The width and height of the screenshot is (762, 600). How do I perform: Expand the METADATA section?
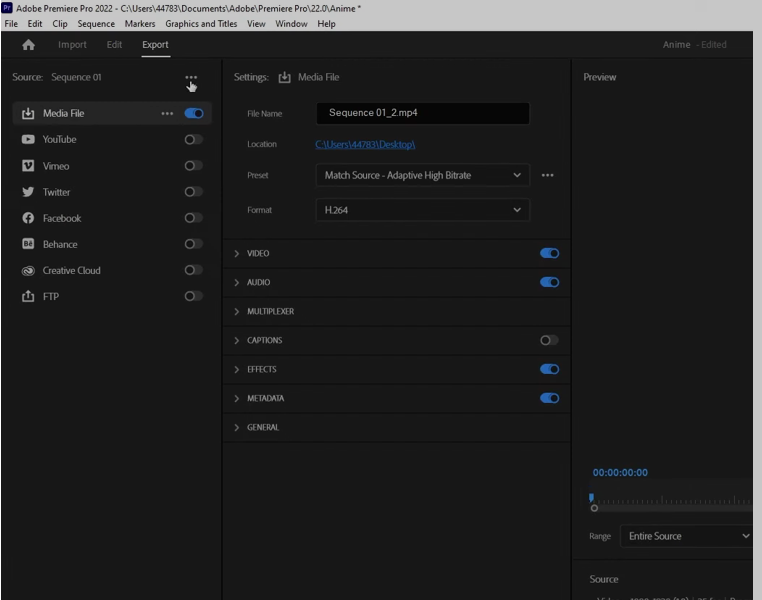[x=237, y=398]
